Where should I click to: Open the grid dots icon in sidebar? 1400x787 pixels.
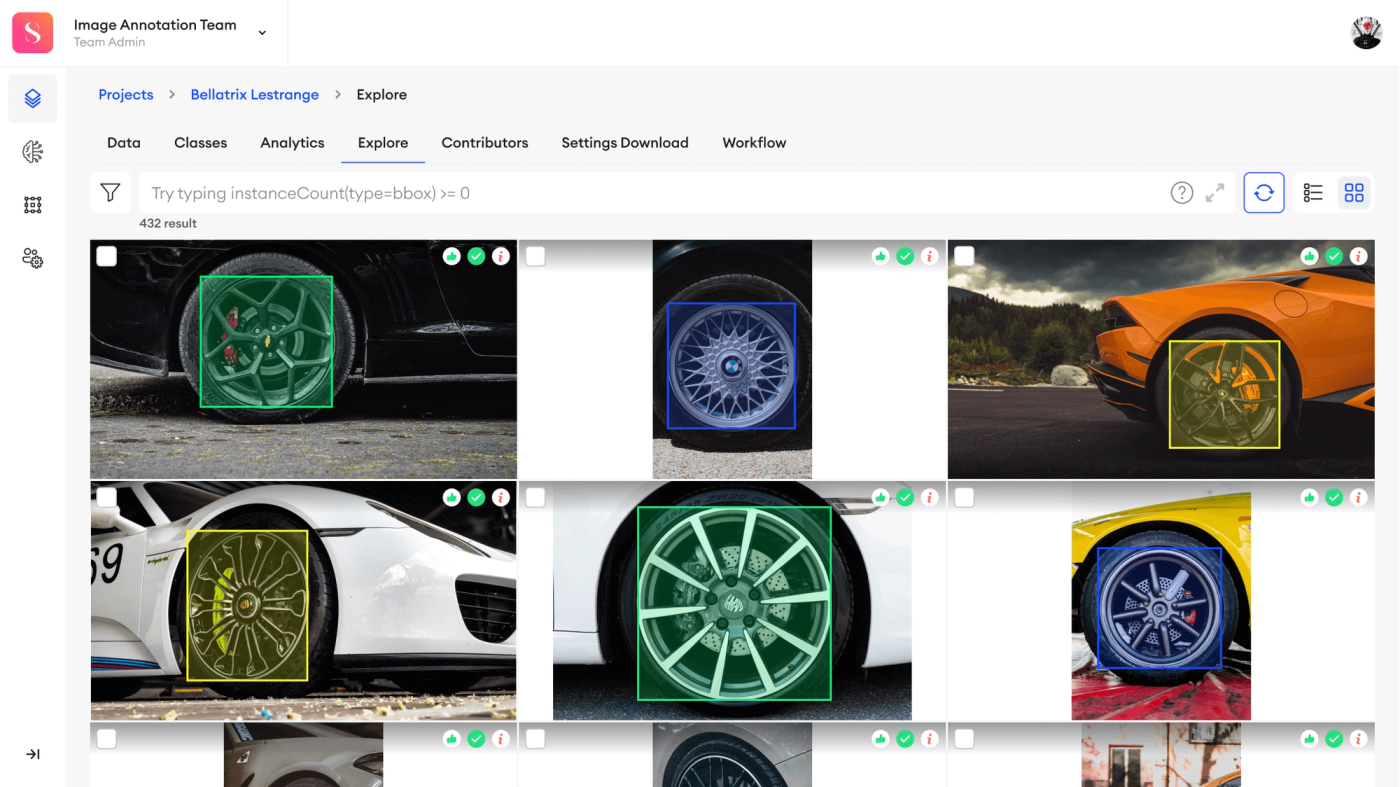(x=33, y=205)
